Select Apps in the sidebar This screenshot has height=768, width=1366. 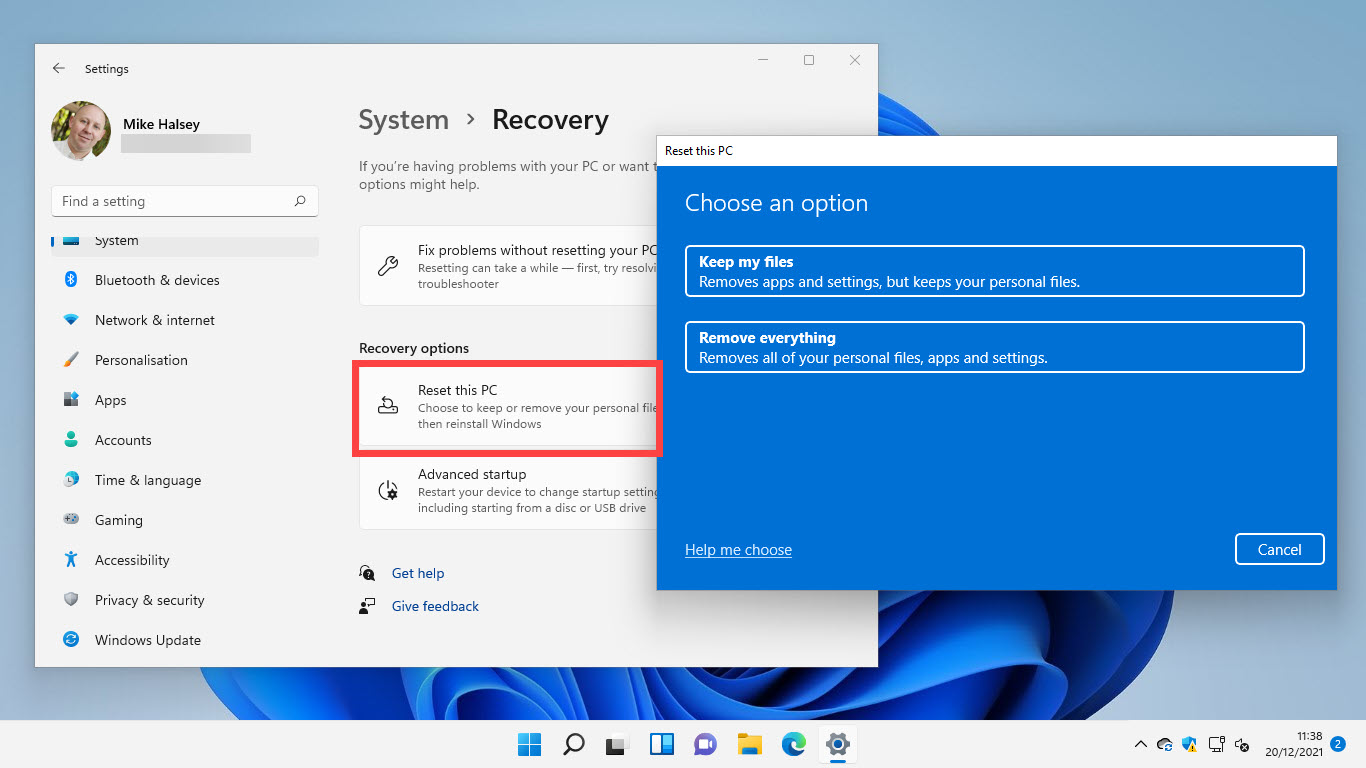(111, 400)
